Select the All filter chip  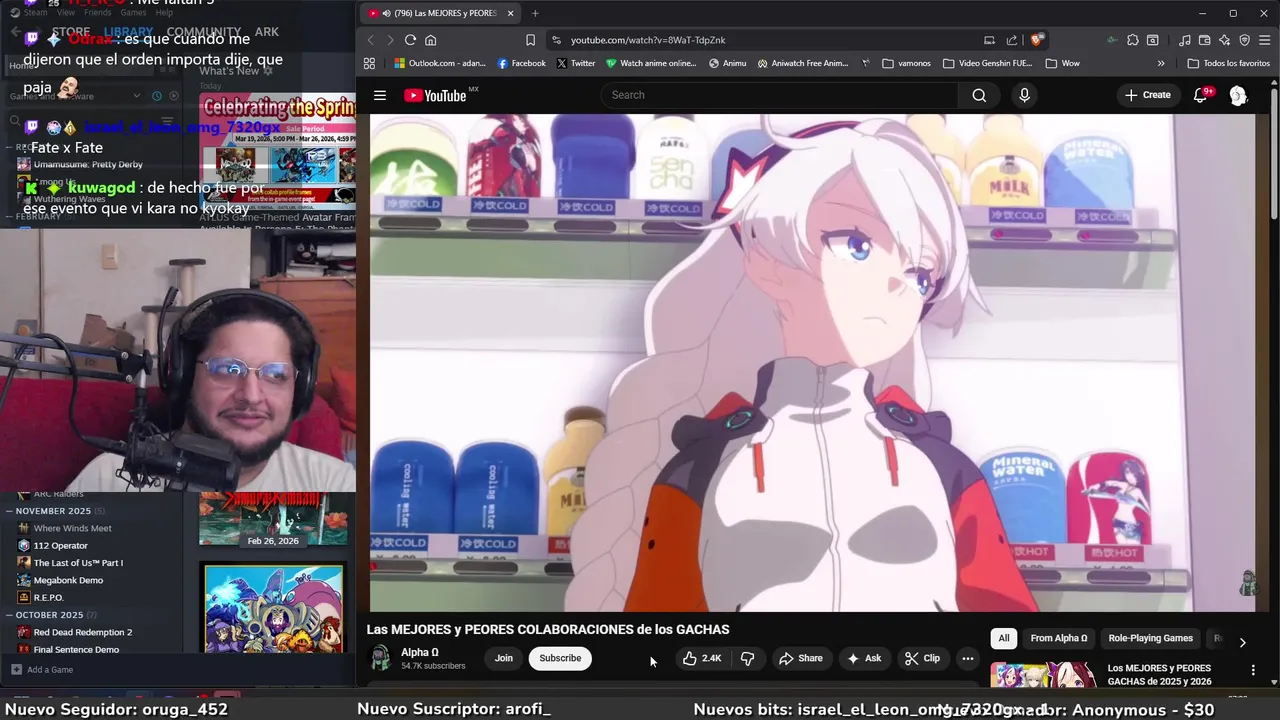[x=1004, y=638]
